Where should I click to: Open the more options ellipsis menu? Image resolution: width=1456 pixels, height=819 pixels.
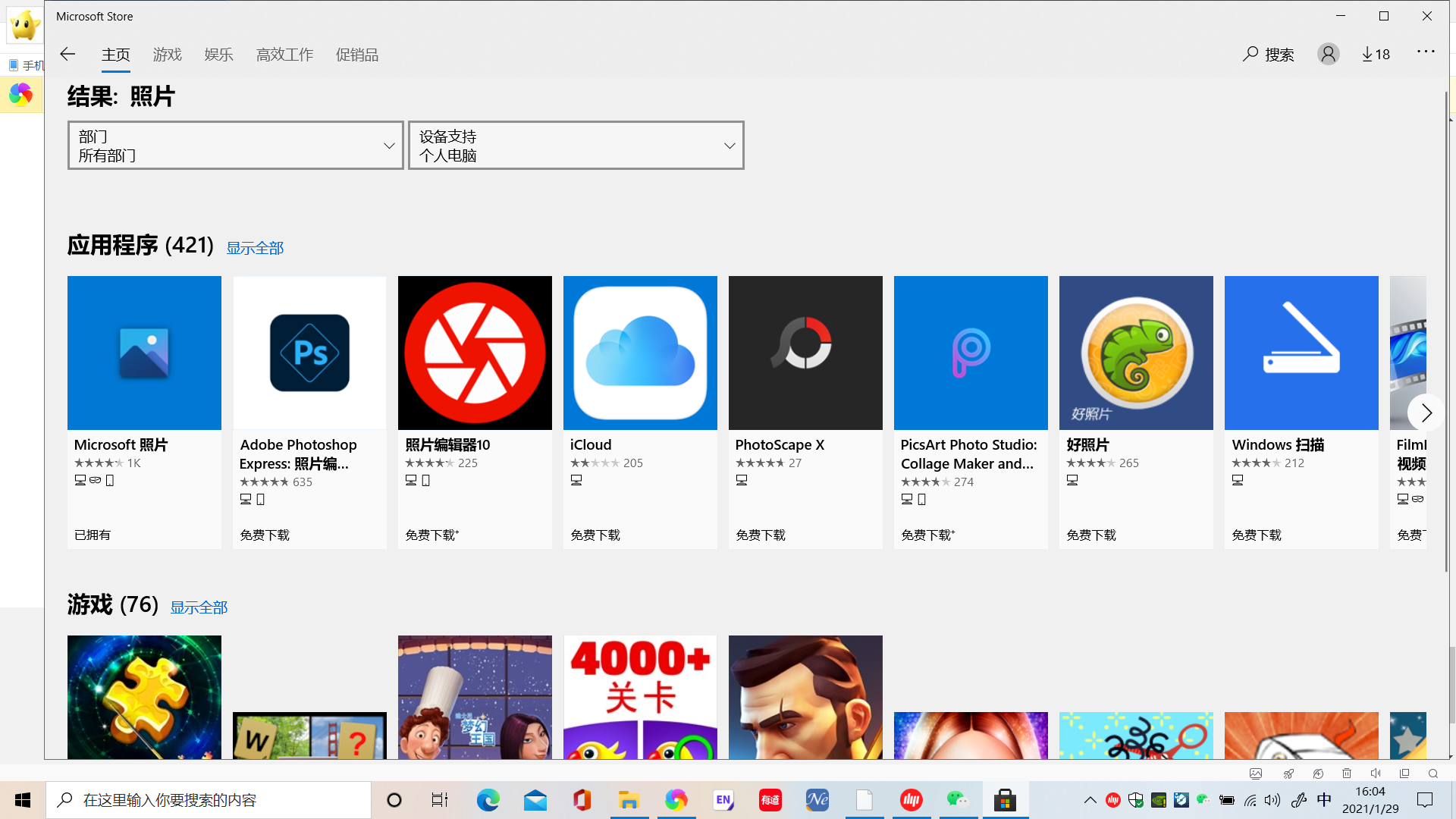1426,52
